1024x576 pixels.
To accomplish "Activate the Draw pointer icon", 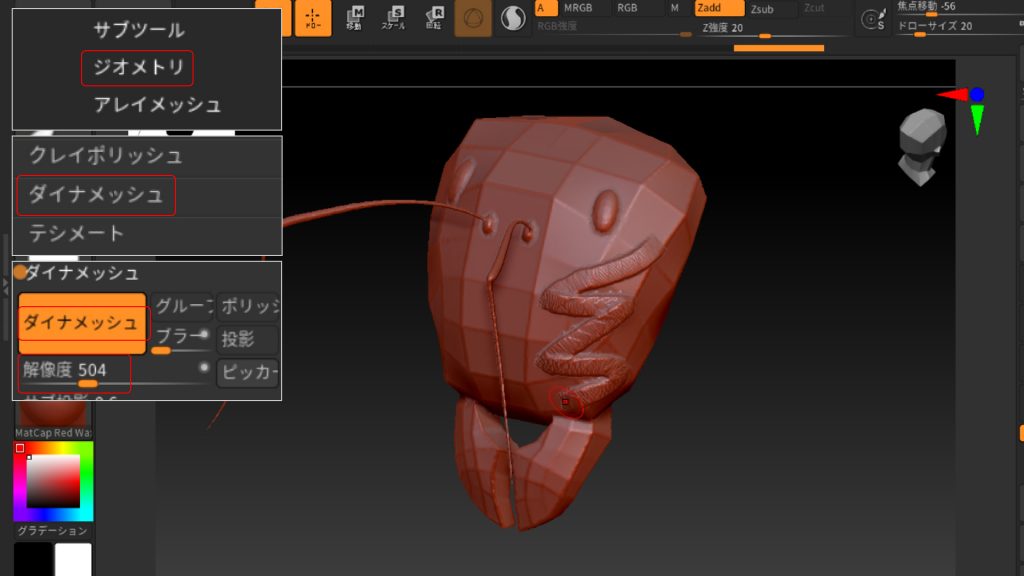I will pos(315,18).
